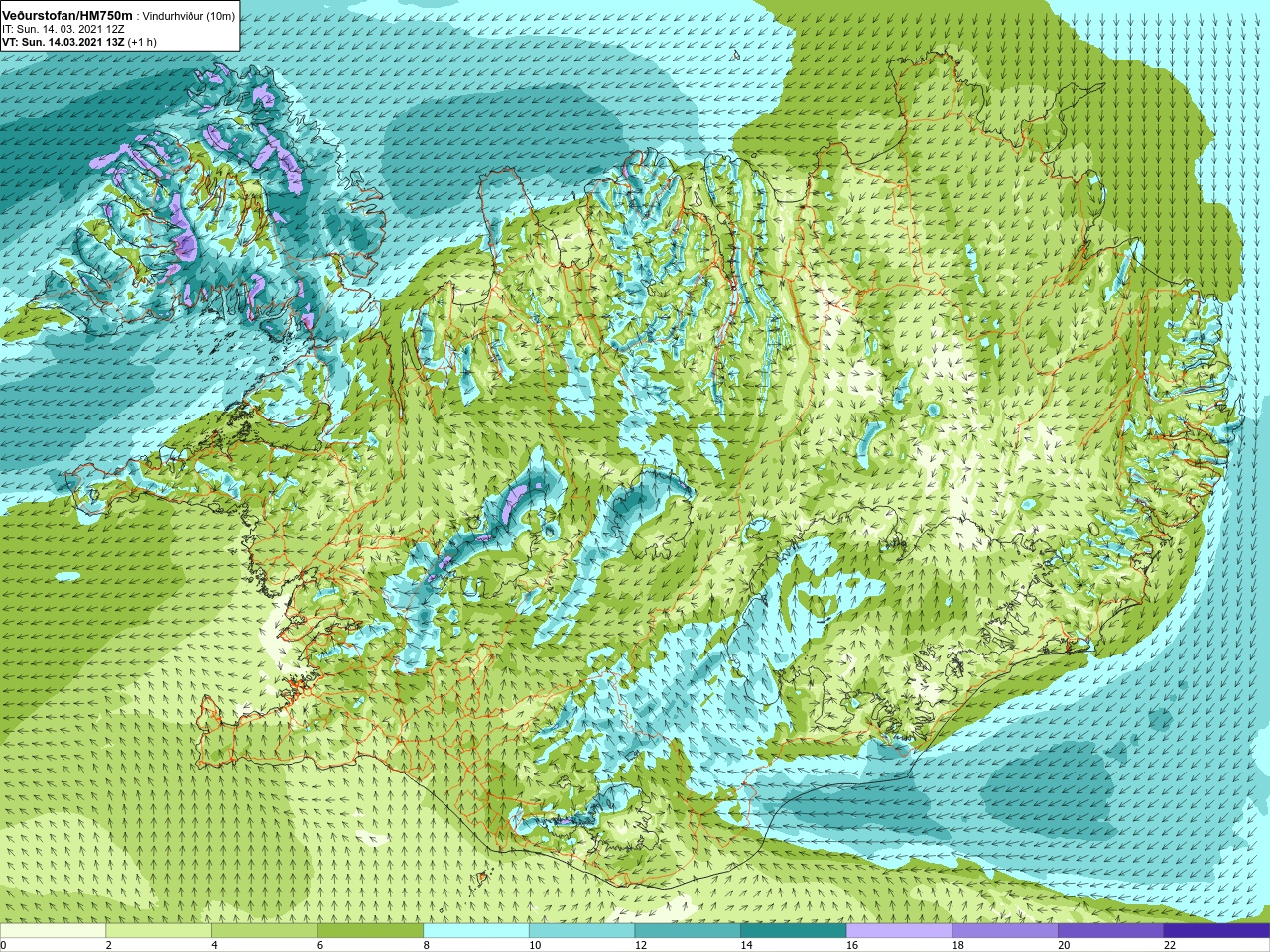Image resolution: width=1270 pixels, height=952 pixels.
Task: Click the 8–10 m/s light cyan swatch
Action: tap(476, 931)
